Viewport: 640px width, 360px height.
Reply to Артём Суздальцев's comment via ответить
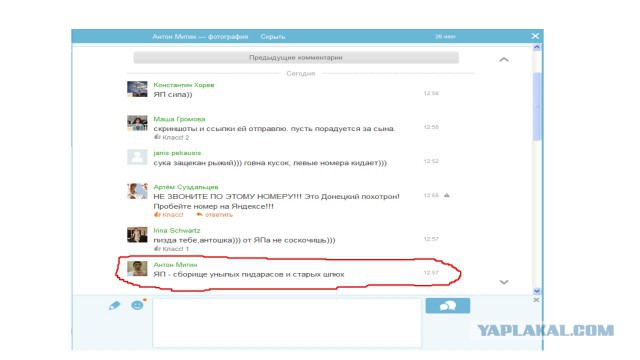214,215
